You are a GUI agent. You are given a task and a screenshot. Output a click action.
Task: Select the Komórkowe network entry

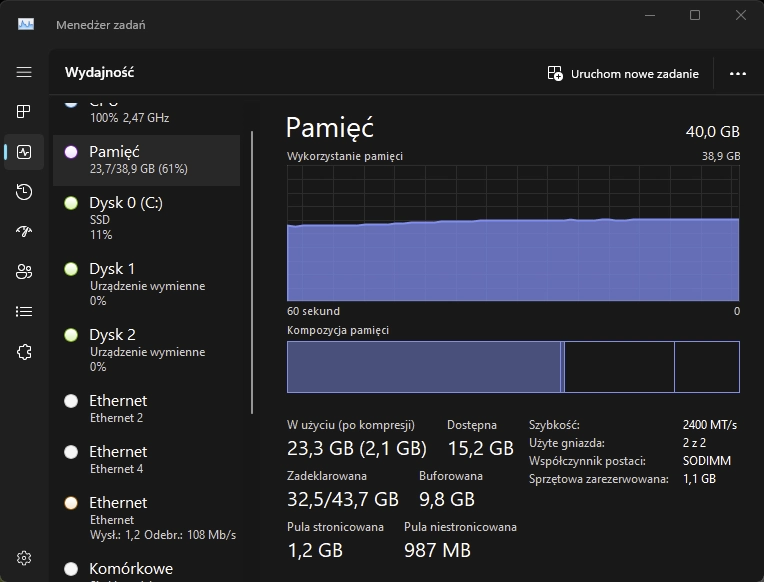click(146, 567)
